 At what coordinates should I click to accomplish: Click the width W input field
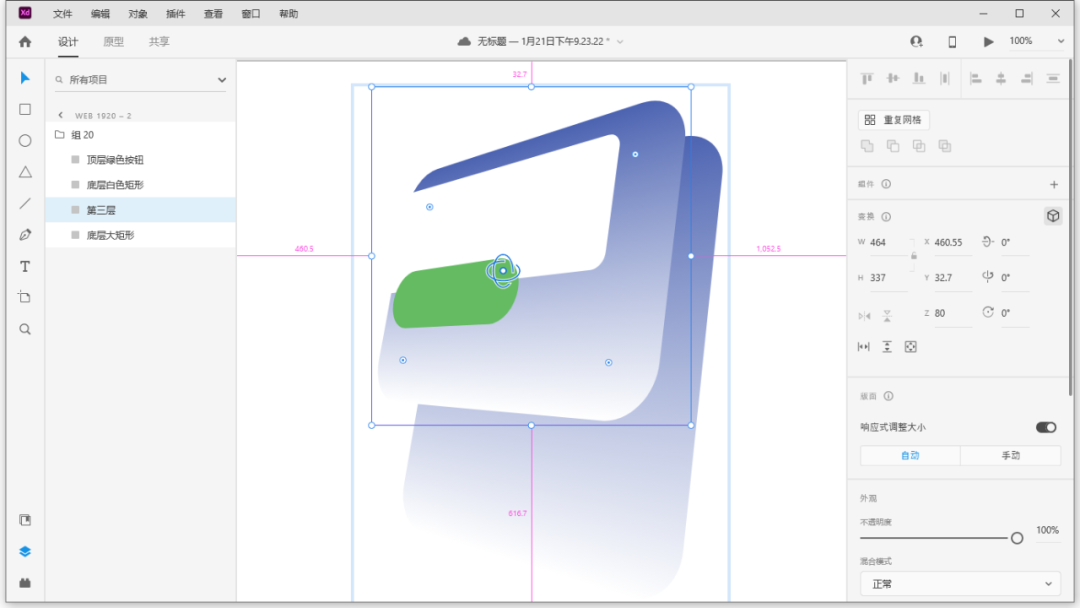click(888, 243)
